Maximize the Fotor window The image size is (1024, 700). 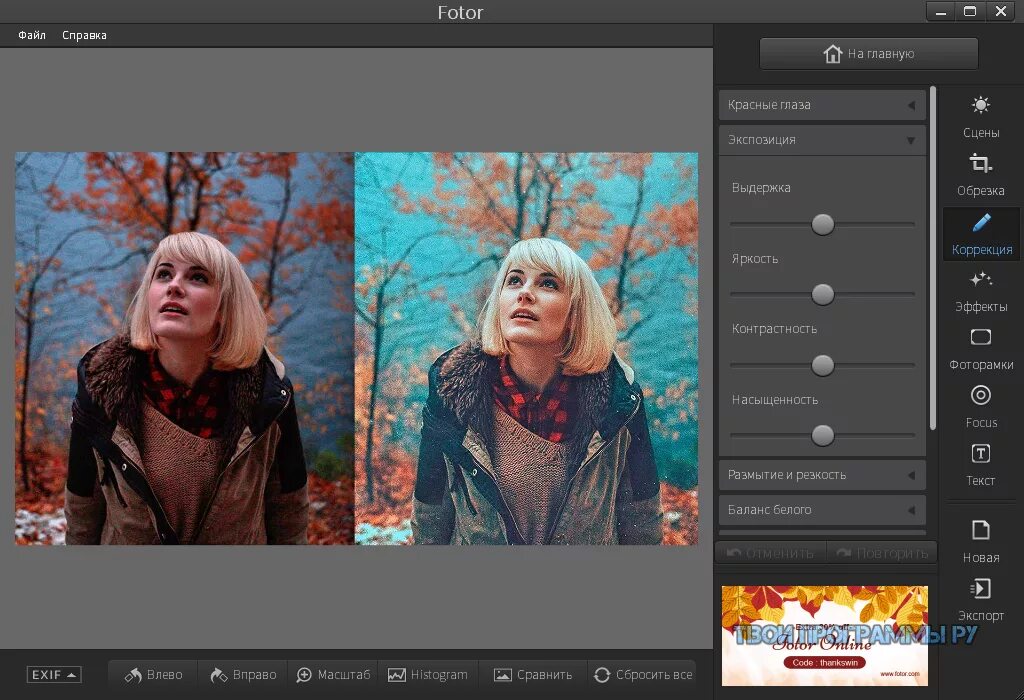coord(970,12)
